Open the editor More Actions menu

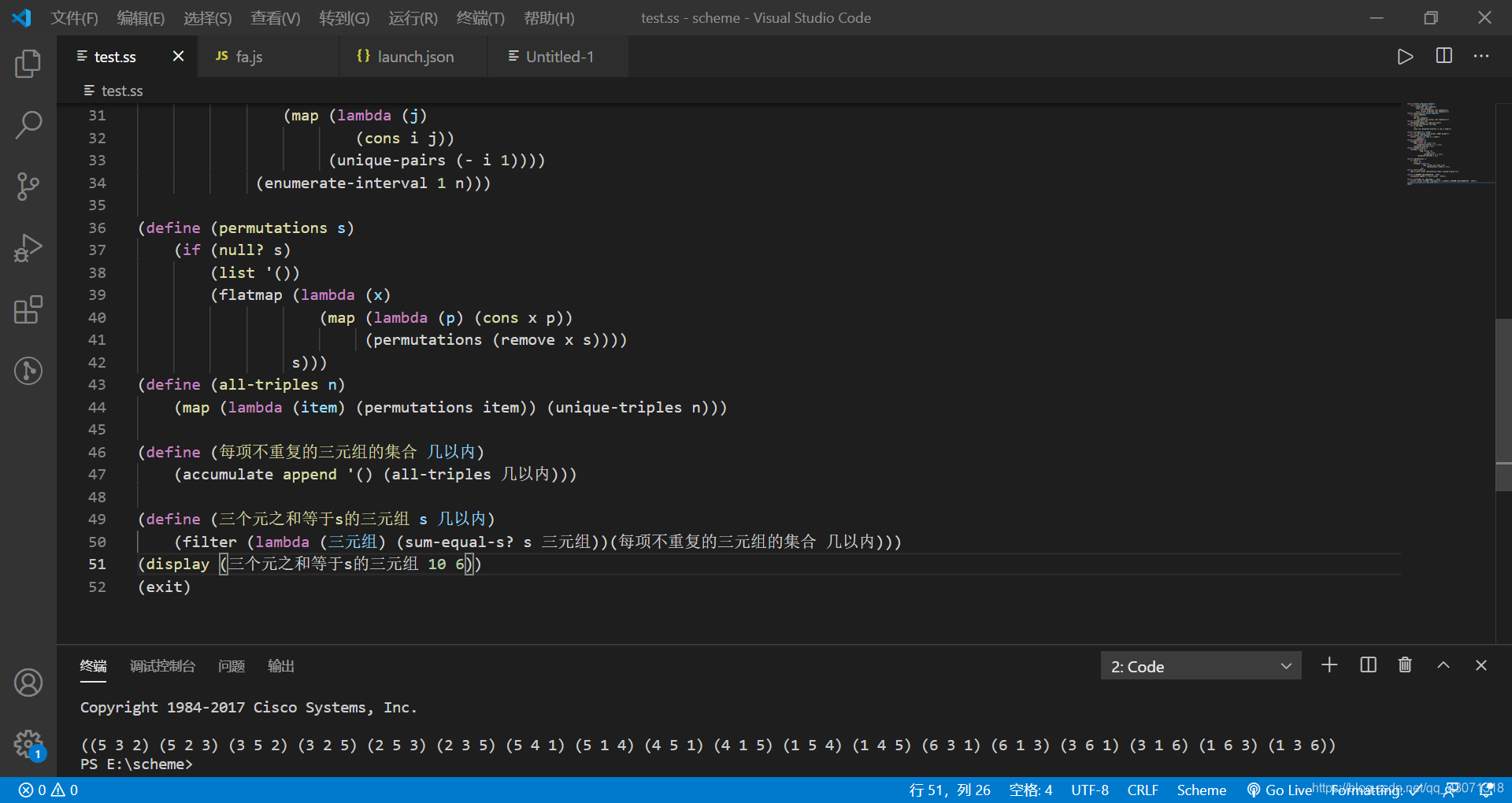(1481, 56)
